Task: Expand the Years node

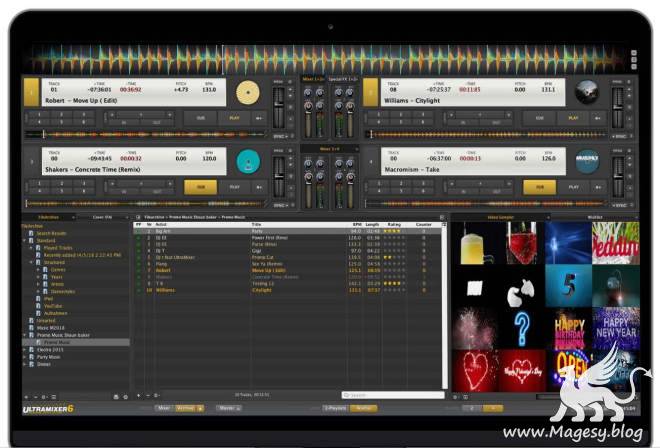Action: click(38, 277)
